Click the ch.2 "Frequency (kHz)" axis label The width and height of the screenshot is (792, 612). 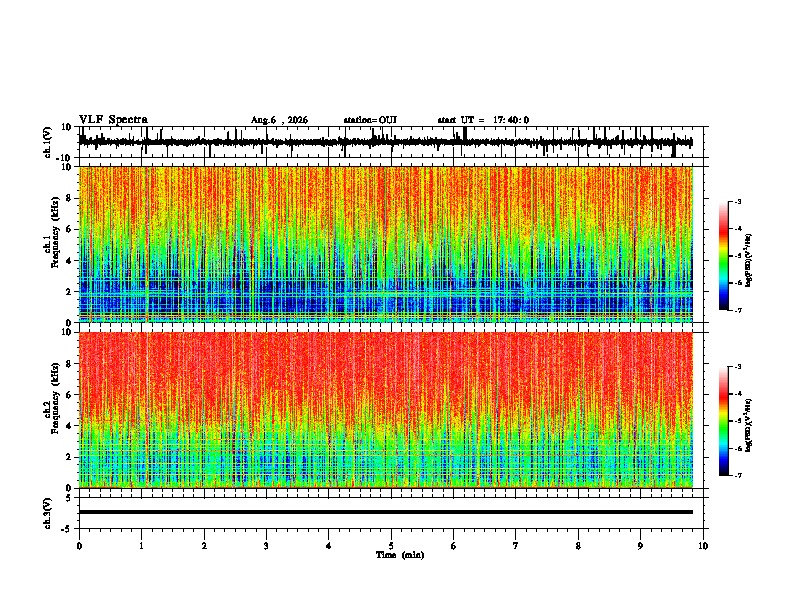click(x=56, y=398)
